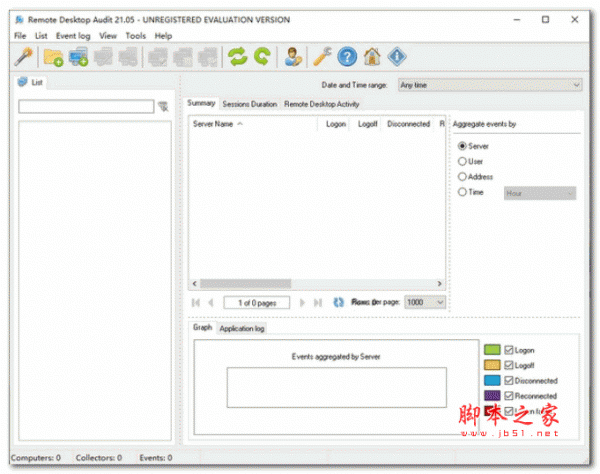Click the scrollbar left arrow in table
This screenshot has height=474, width=600.
pos(194,283)
